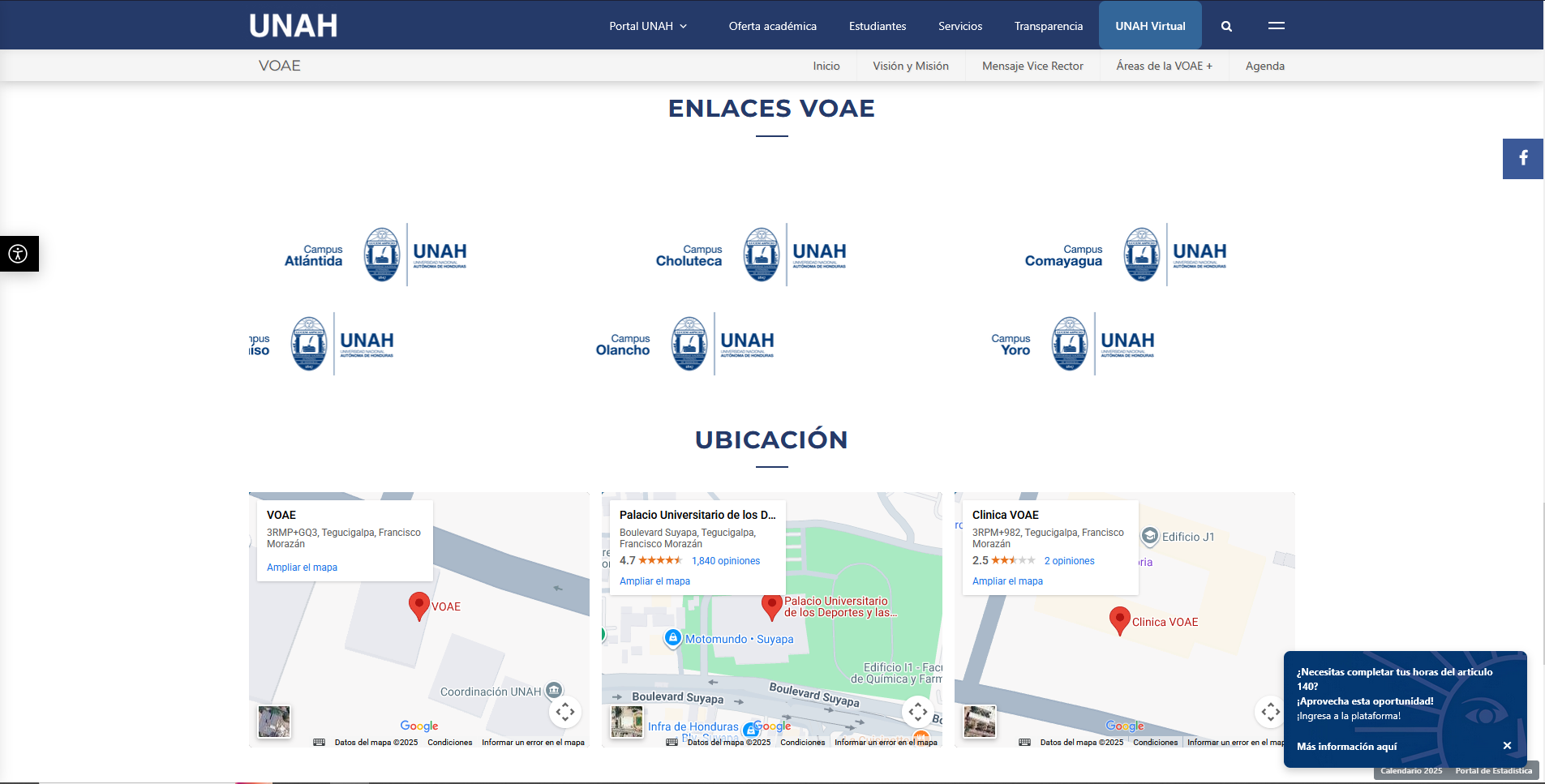Image resolution: width=1545 pixels, height=784 pixels.
Task: Open the Transparencia section
Action: (x=1047, y=25)
